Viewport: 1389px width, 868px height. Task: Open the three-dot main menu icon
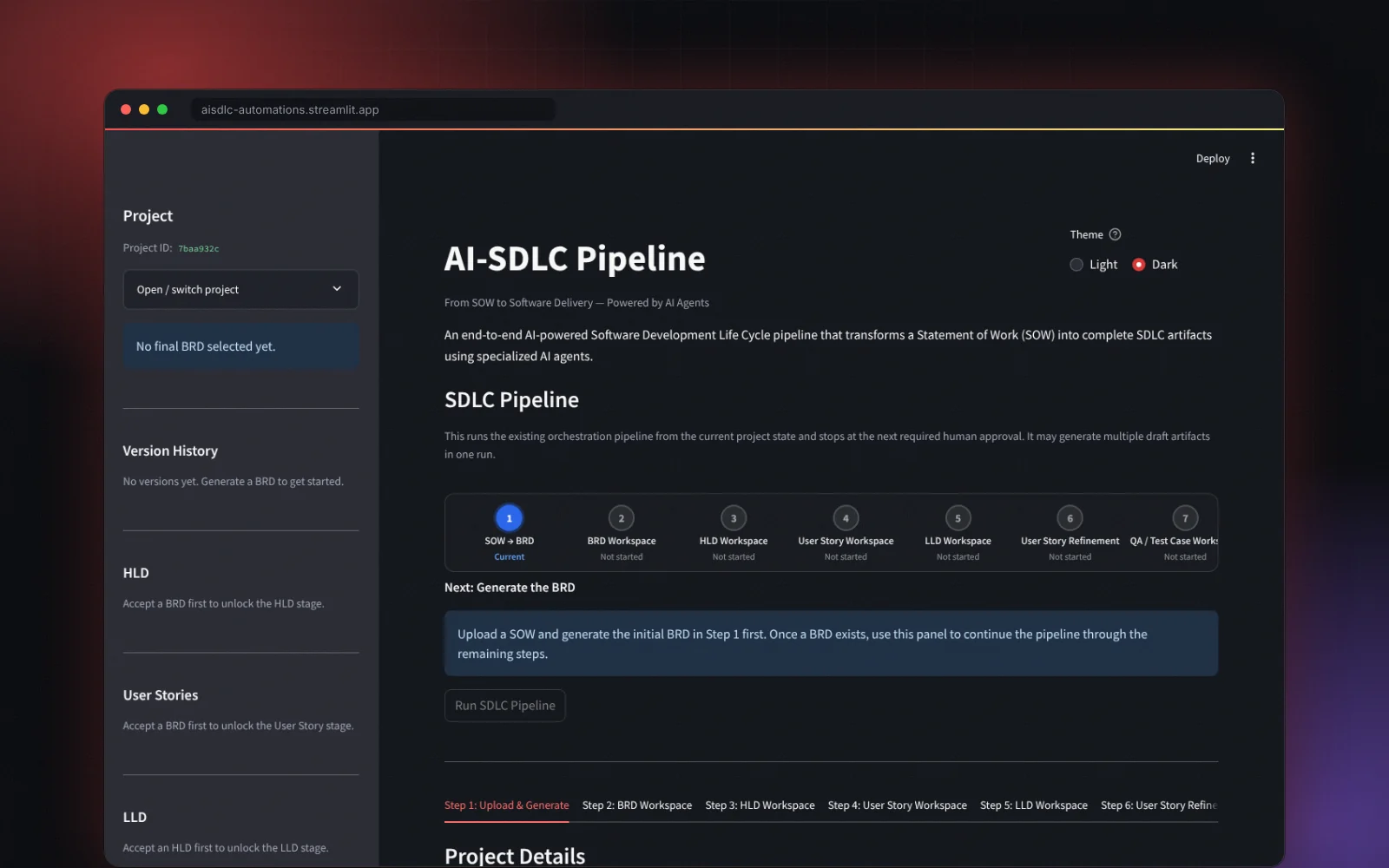(1252, 158)
